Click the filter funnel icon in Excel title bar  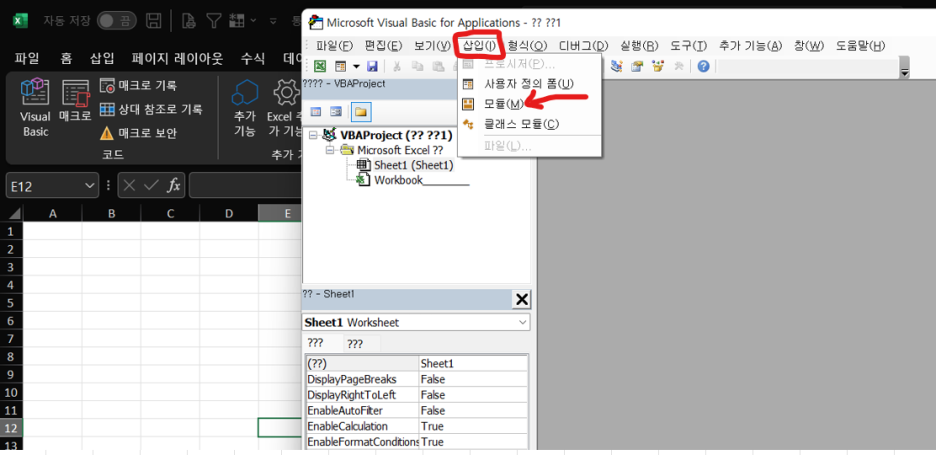point(214,21)
